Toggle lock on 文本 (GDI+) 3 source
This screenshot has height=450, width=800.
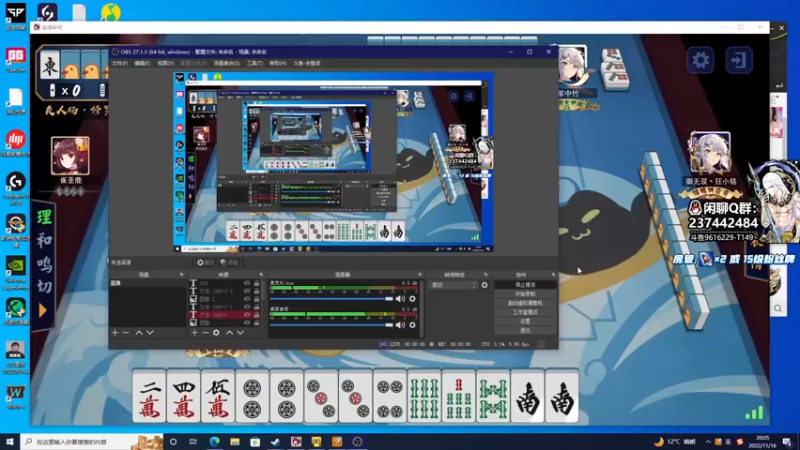pos(256,291)
